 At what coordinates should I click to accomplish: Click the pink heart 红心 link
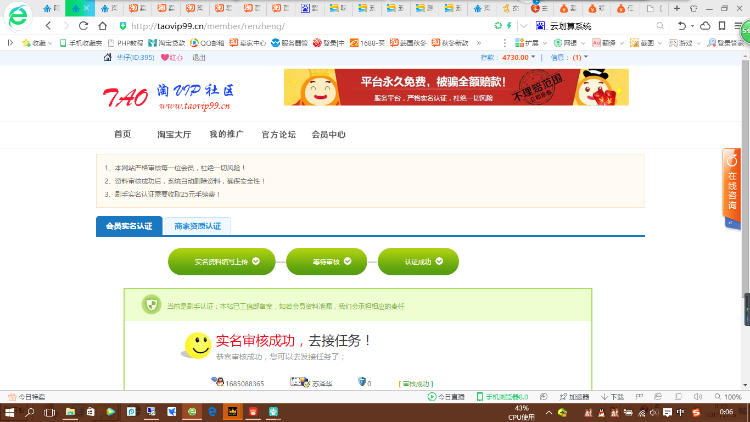coord(172,57)
